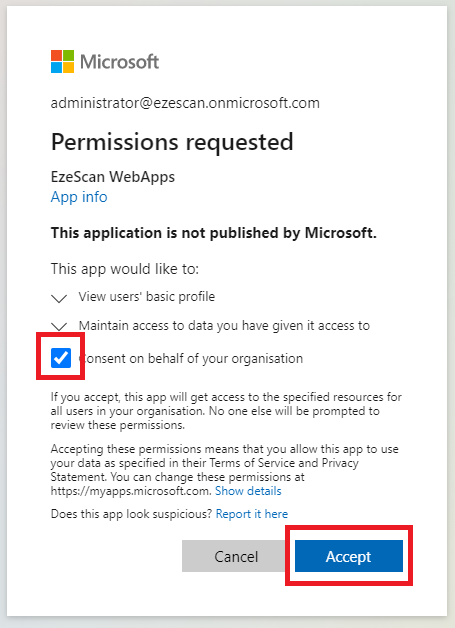Uncheck the organisation consent checkbox
The width and height of the screenshot is (455, 628).
(61, 358)
